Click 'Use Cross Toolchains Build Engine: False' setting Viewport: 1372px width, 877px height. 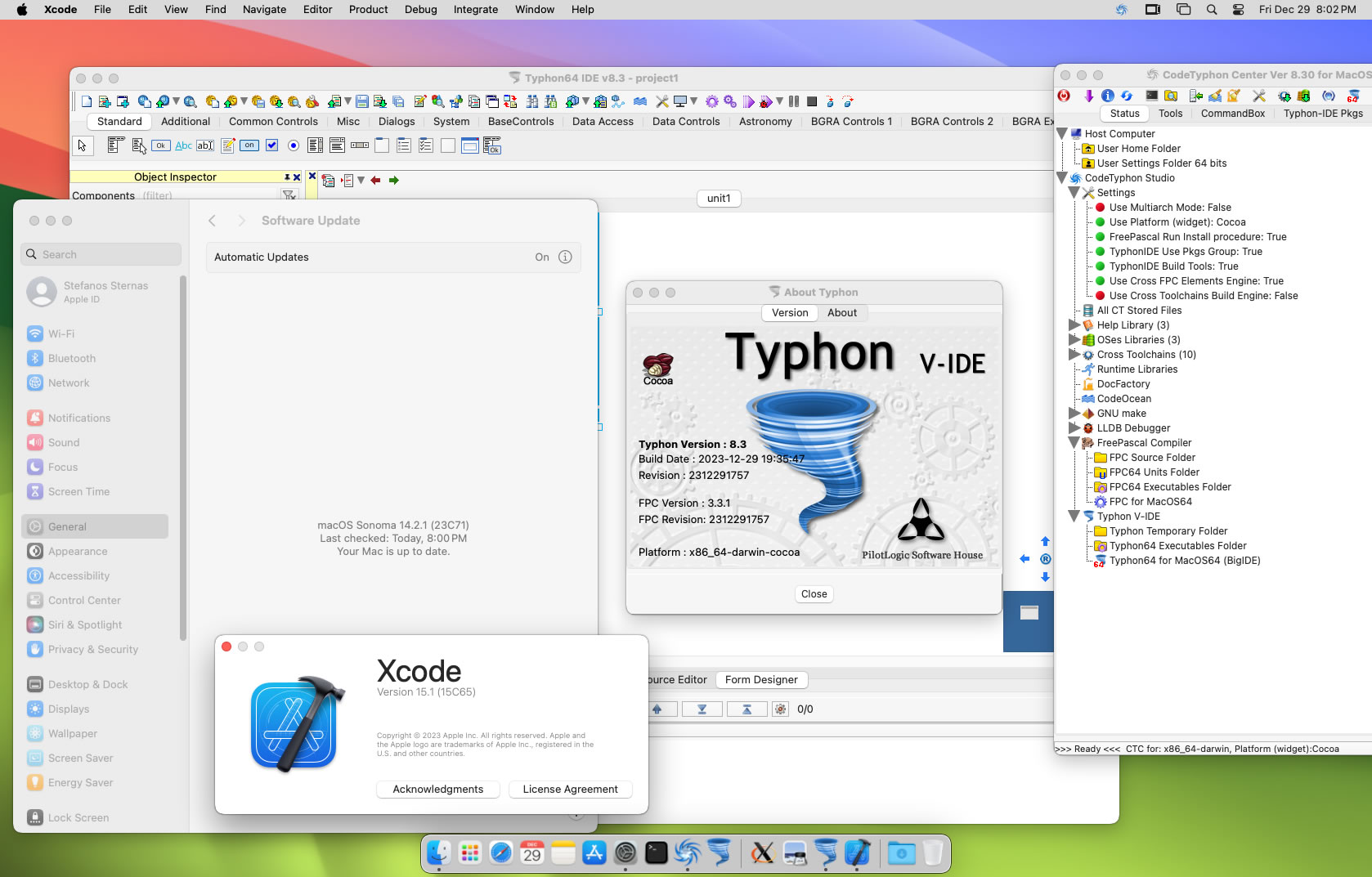pos(1204,296)
